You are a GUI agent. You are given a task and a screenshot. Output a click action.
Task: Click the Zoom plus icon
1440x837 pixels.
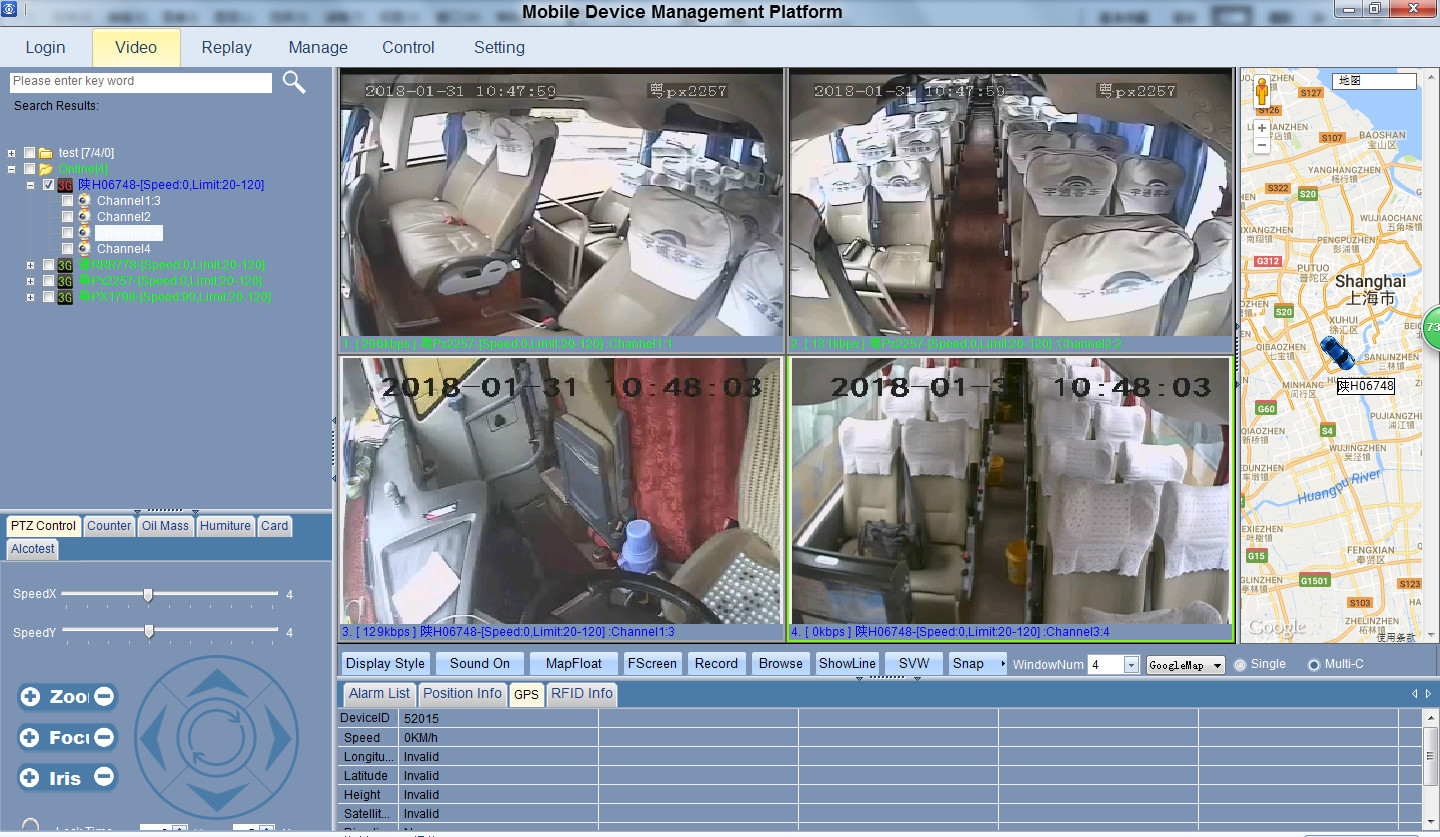pos(31,697)
